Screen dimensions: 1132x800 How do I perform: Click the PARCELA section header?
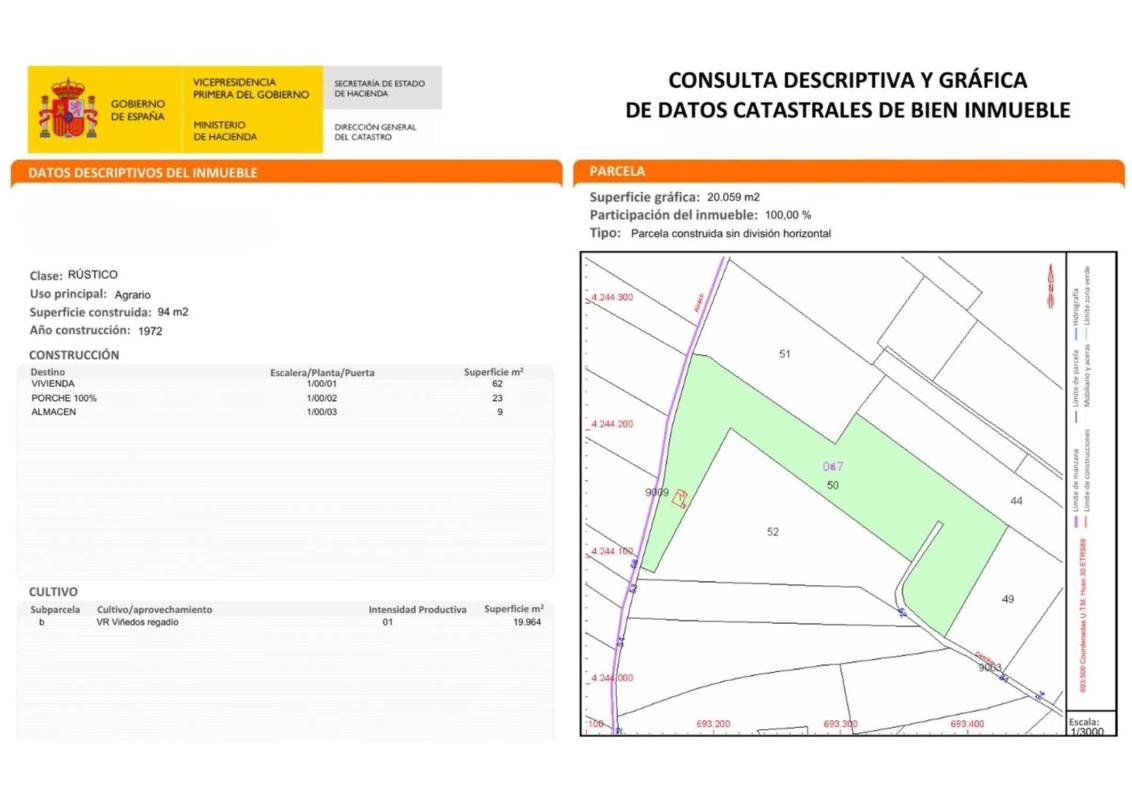(617, 172)
